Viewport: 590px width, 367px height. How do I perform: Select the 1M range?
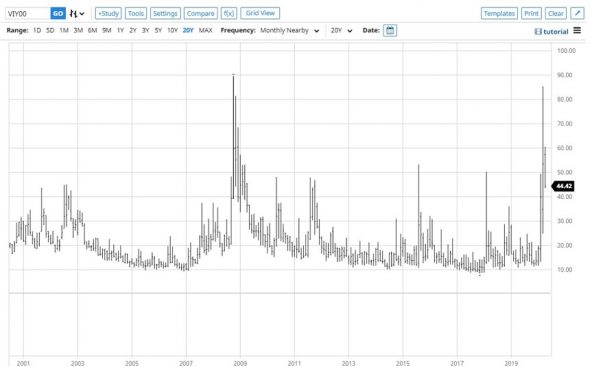[64, 30]
